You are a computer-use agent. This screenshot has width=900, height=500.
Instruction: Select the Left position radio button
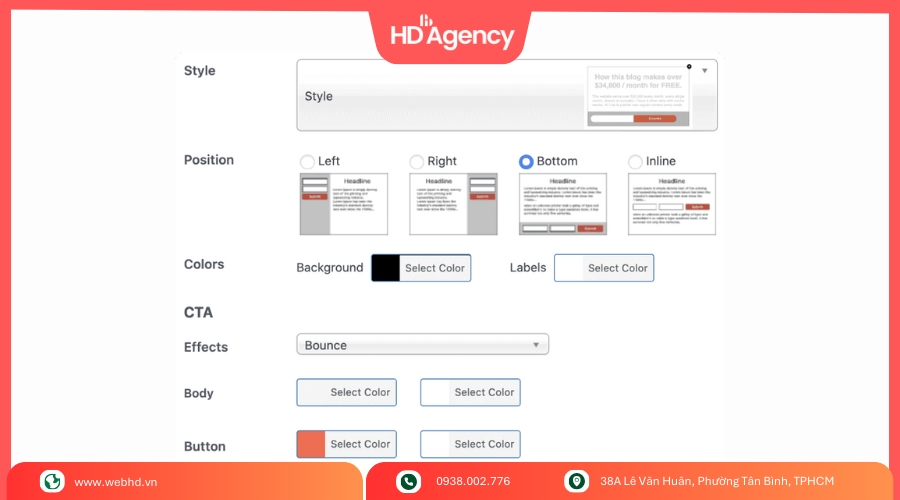[x=307, y=161]
